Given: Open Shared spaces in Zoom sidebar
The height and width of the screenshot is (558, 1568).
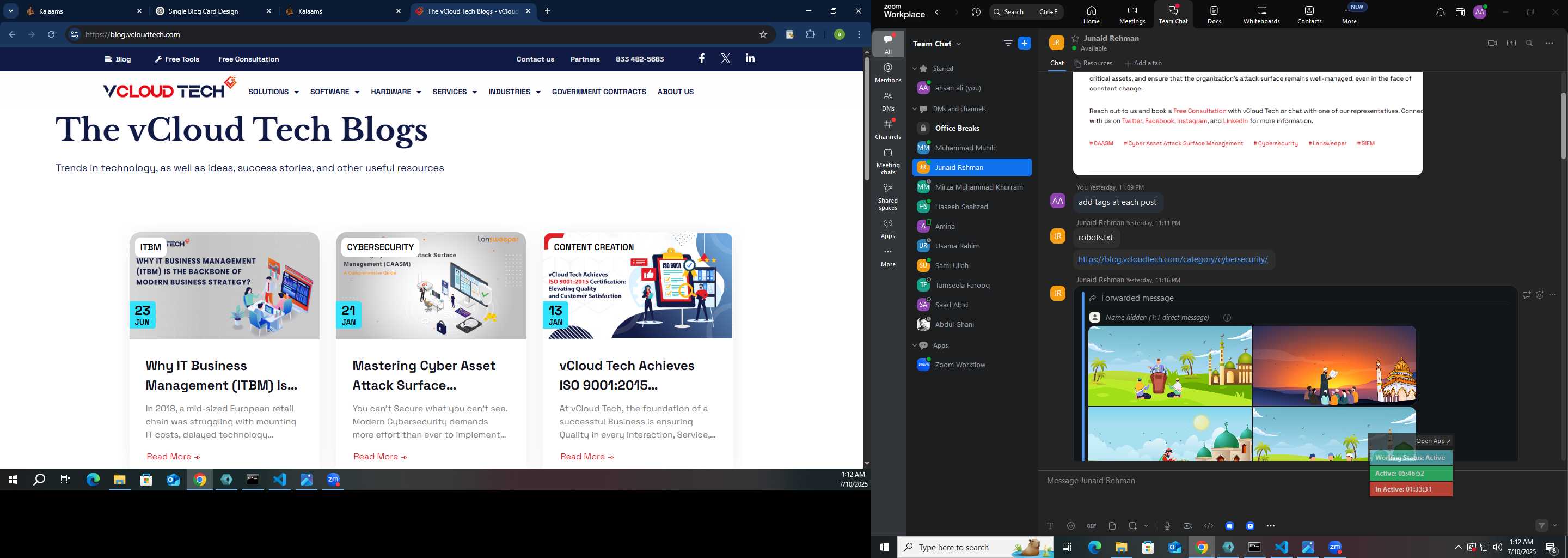Looking at the screenshot, I should point(888,197).
